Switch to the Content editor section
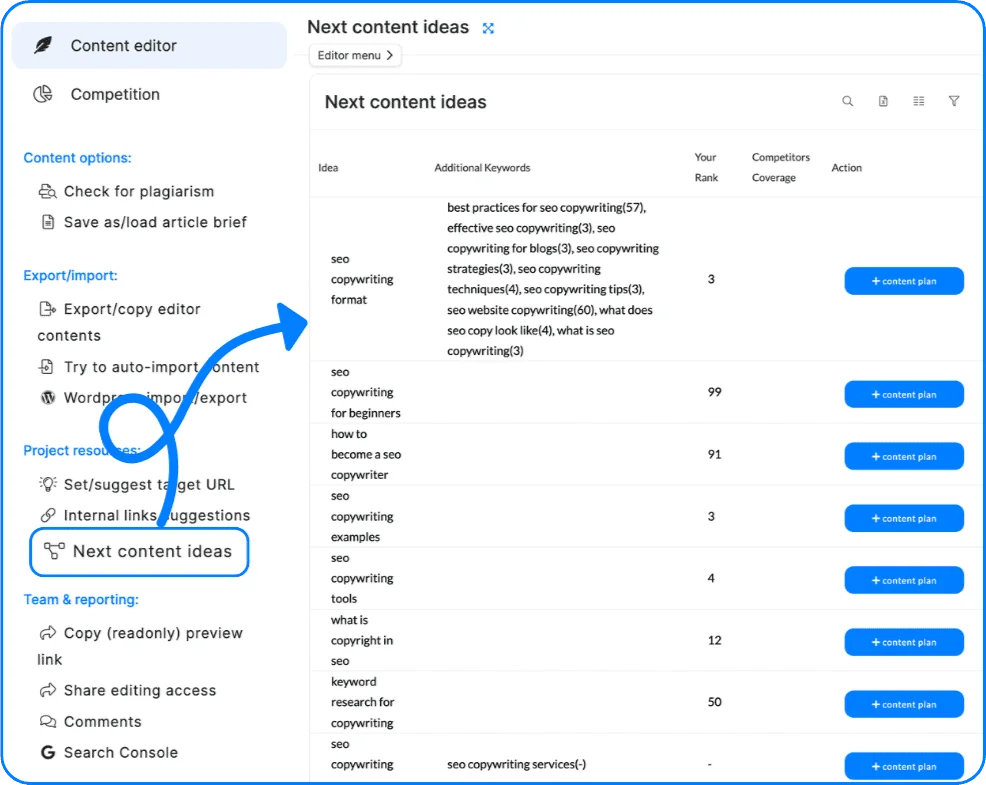 click(x=124, y=44)
